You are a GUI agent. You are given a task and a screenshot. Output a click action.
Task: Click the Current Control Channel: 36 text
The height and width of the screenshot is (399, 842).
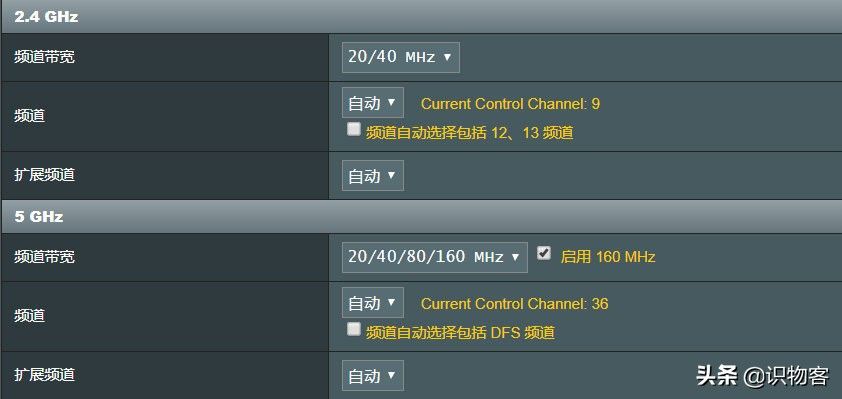pyautogui.click(x=514, y=304)
